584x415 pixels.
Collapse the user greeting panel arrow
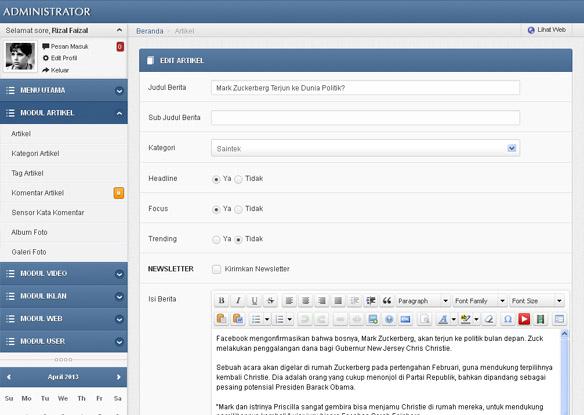119,30
